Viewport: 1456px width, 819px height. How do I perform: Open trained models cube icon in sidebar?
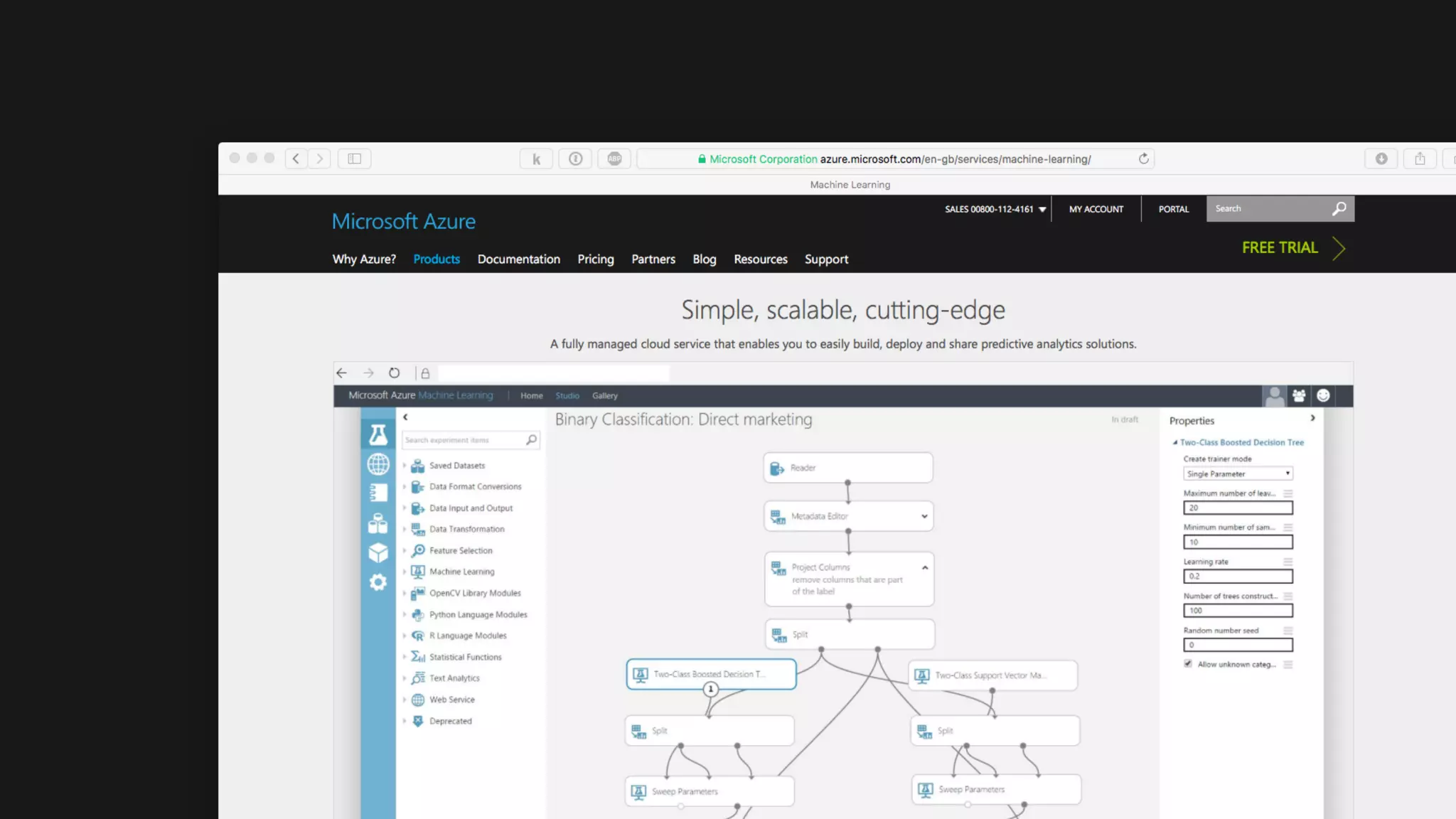(x=378, y=552)
